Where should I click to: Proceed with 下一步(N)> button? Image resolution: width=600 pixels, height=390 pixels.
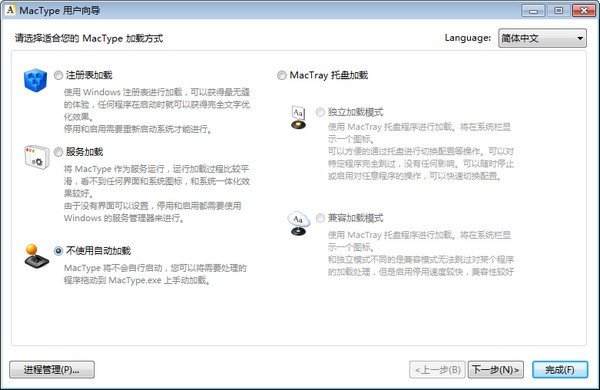pos(496,370)
